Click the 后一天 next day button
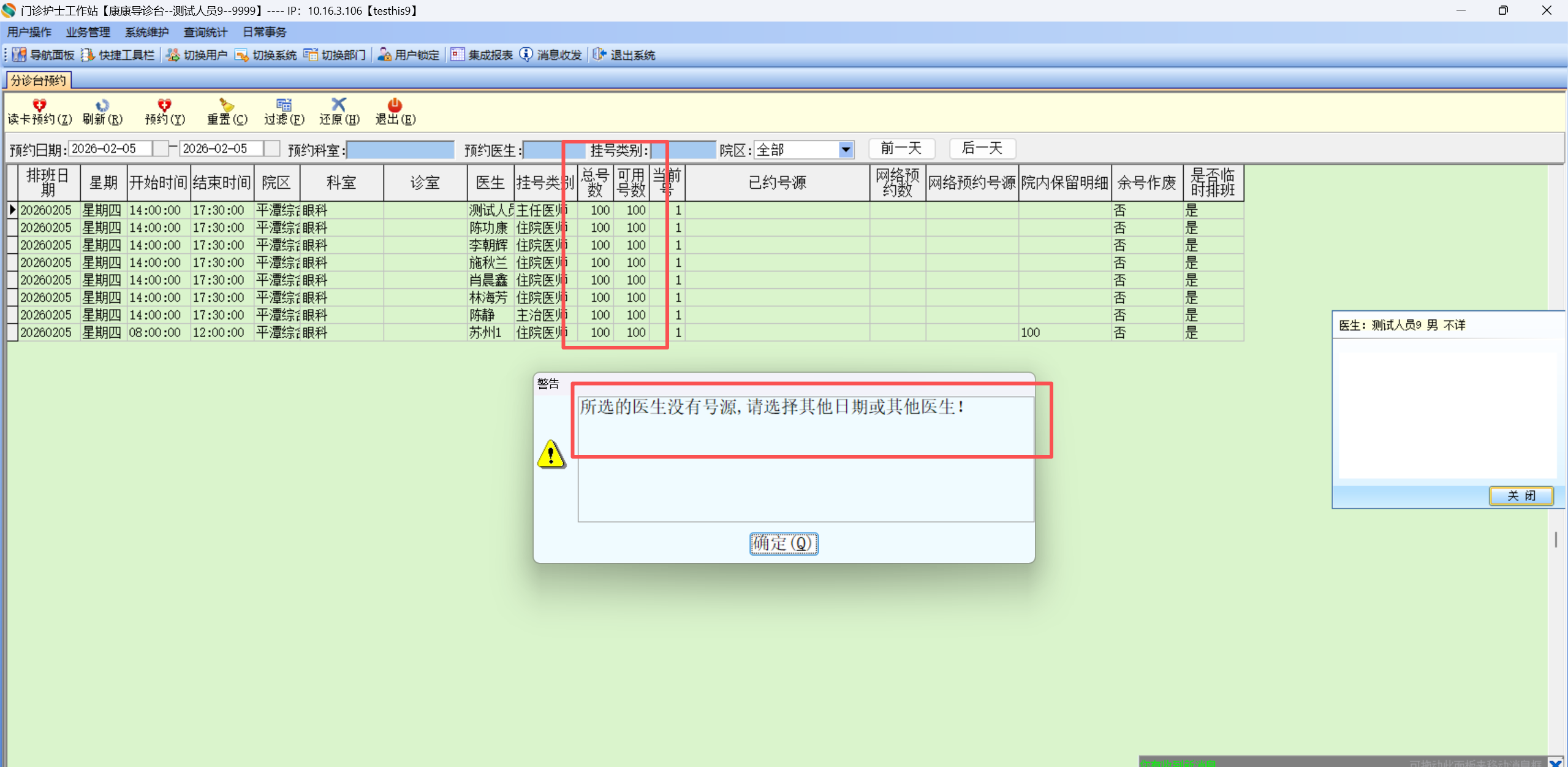Image resolution: width=1568 pixels, height=767 pixels. tap(982, 148)
